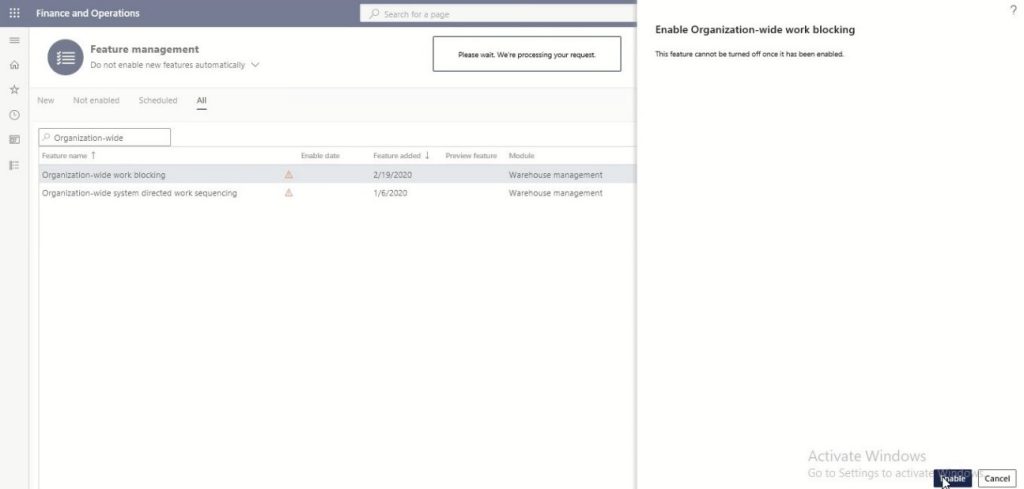Image resolution: width=1024 pixels, height=489 pixels.
Task: Switch to the New tab
Action: (46, 101)
